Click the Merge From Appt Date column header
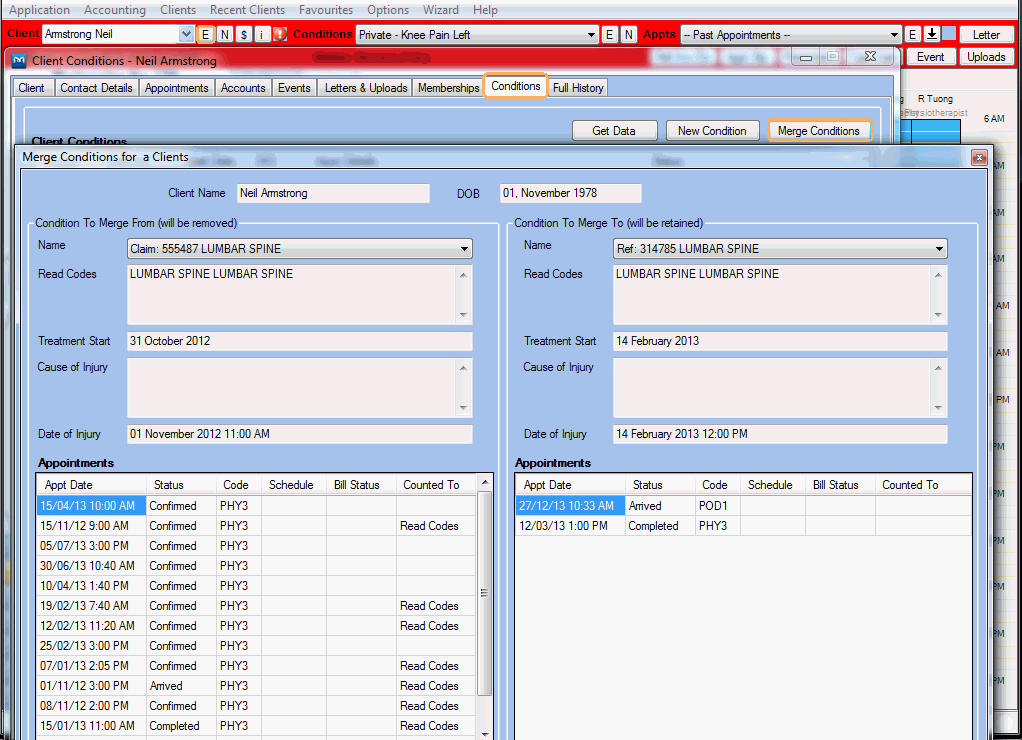Image resolution: width=1022 pixels, height=740 pixels. [91, 485]
